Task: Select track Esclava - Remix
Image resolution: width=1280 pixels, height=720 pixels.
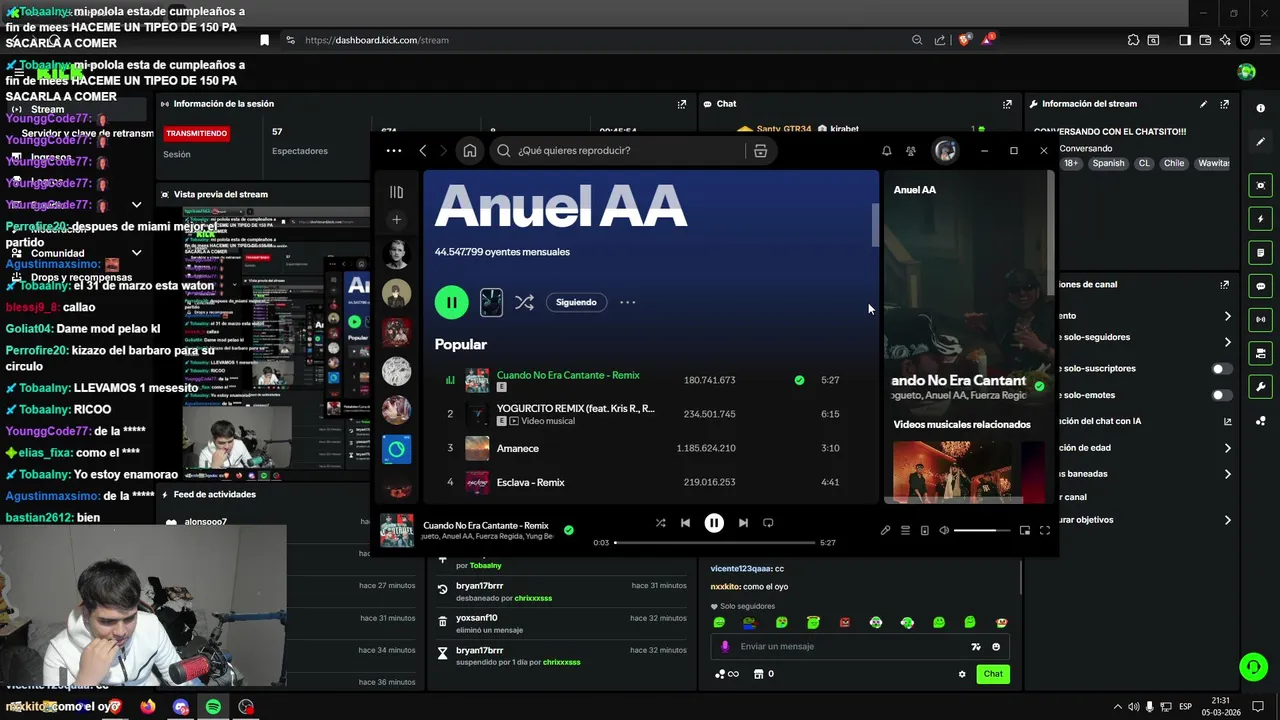Action: point(531,482)
